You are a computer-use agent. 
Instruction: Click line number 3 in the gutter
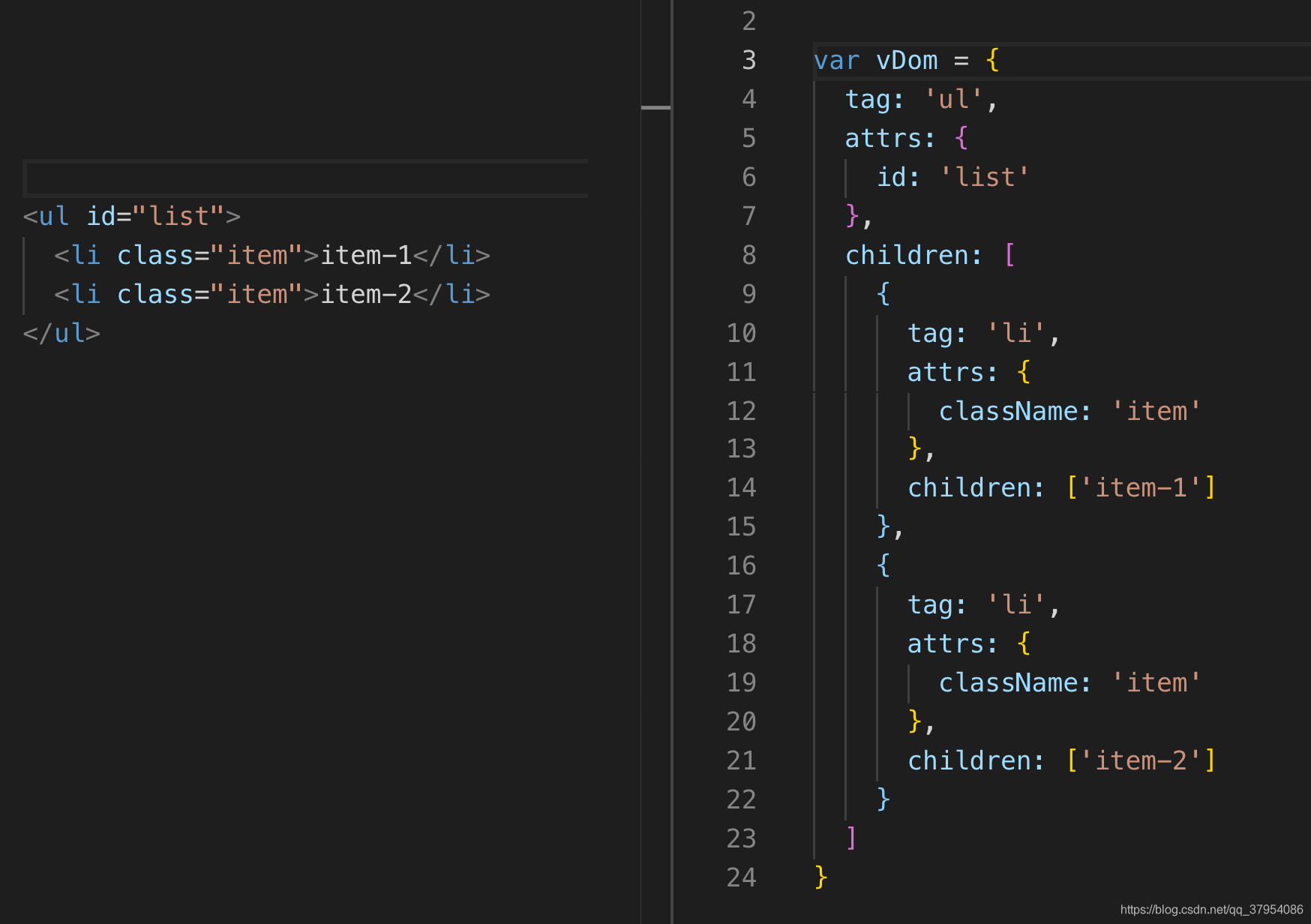[x=748, y=60]
